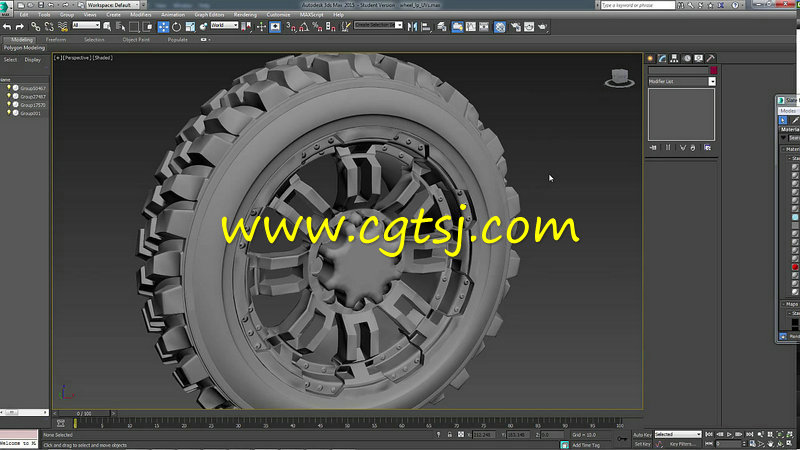Toggle Window/Crossing selection mode
Viewport: 800px width, 450px height.
(x=147, y=27)
